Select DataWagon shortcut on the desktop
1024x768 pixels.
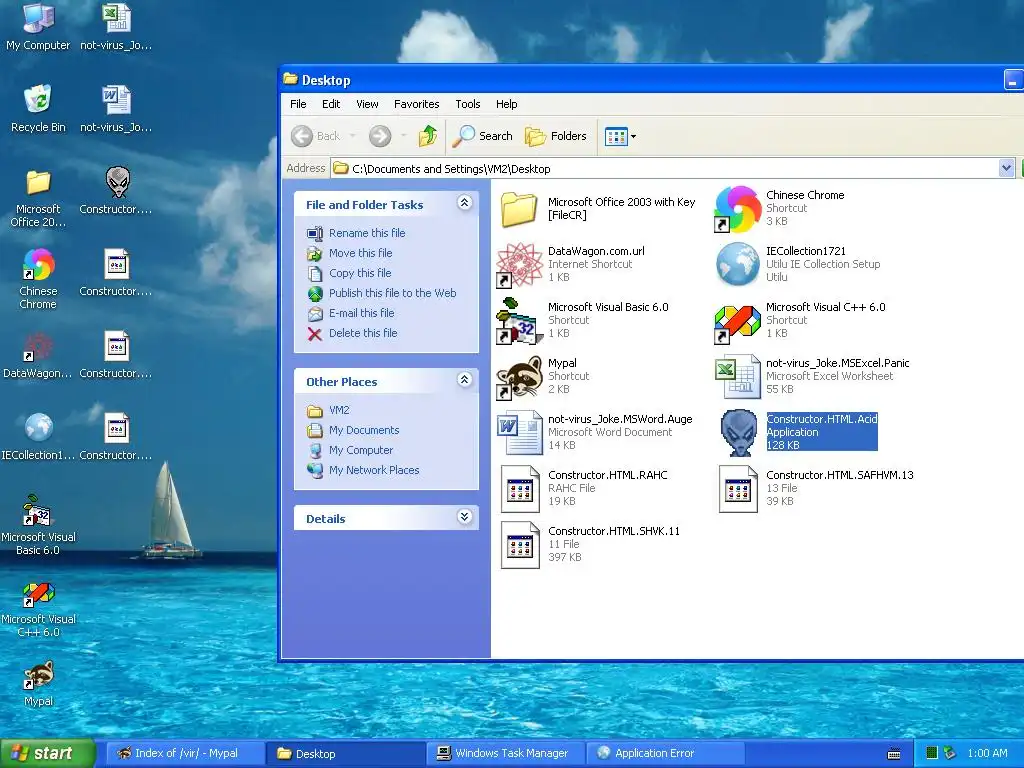38,355
